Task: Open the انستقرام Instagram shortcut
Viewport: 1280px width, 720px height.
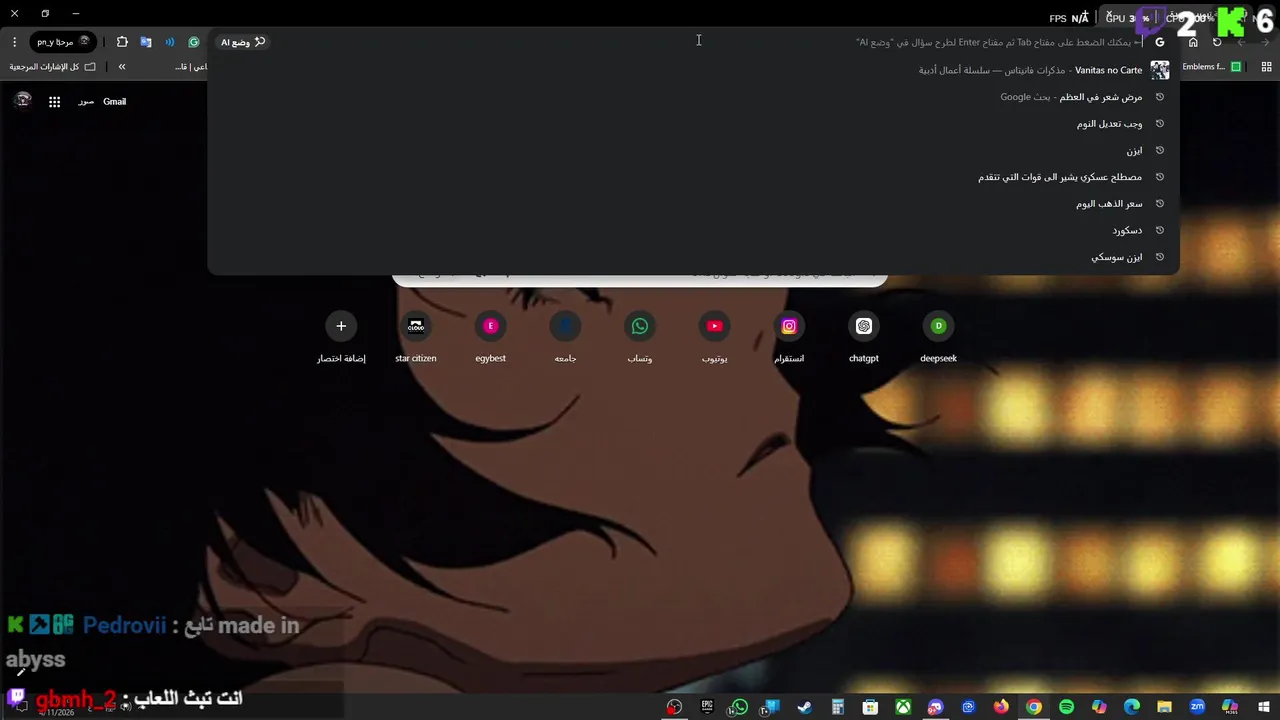Action: pyautogui.click(x=789, y=337)
